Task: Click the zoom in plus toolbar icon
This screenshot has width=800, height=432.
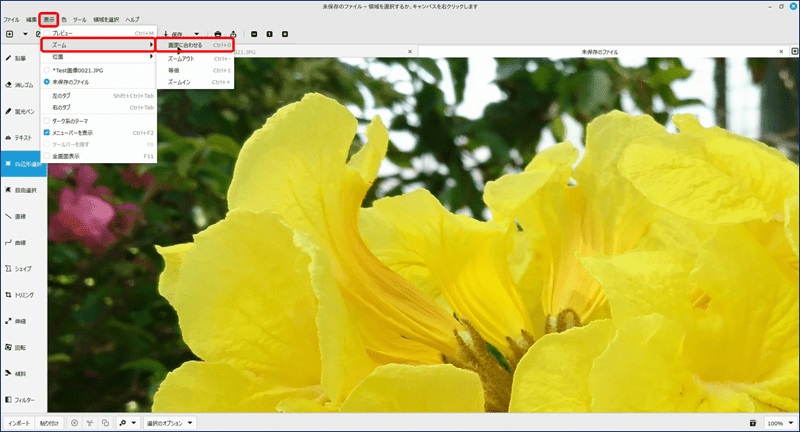Action: 285,34
